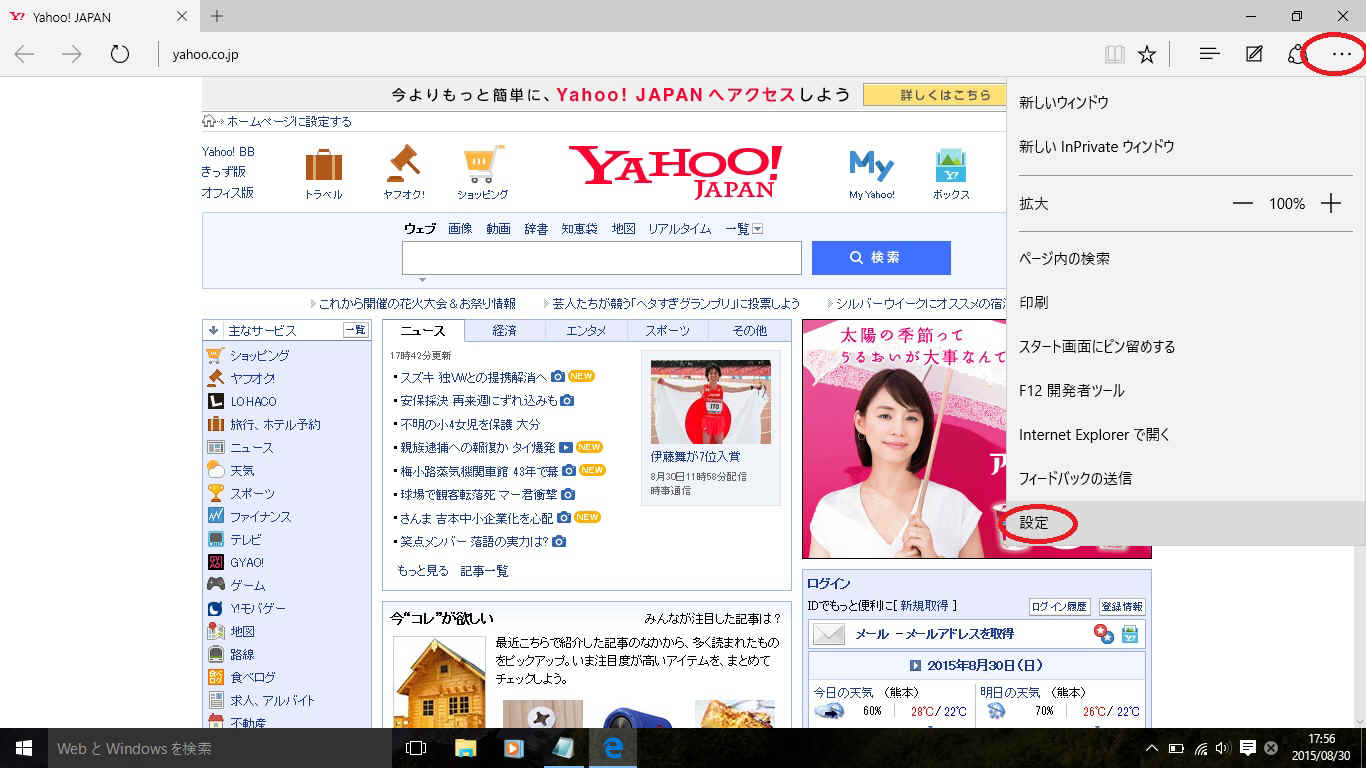
Task: Open the Reading view icon
Action: click(1114, 54)
